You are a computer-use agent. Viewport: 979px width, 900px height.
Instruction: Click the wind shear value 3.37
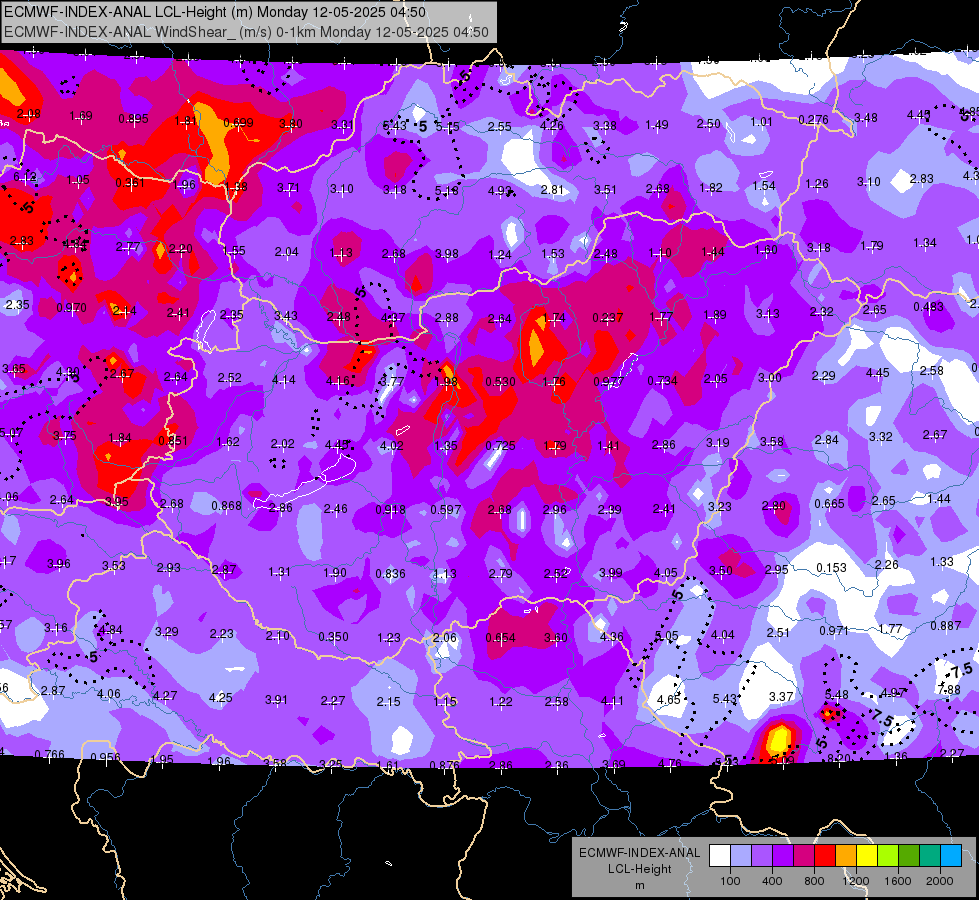pyautogui.click(x=781, y=696)
